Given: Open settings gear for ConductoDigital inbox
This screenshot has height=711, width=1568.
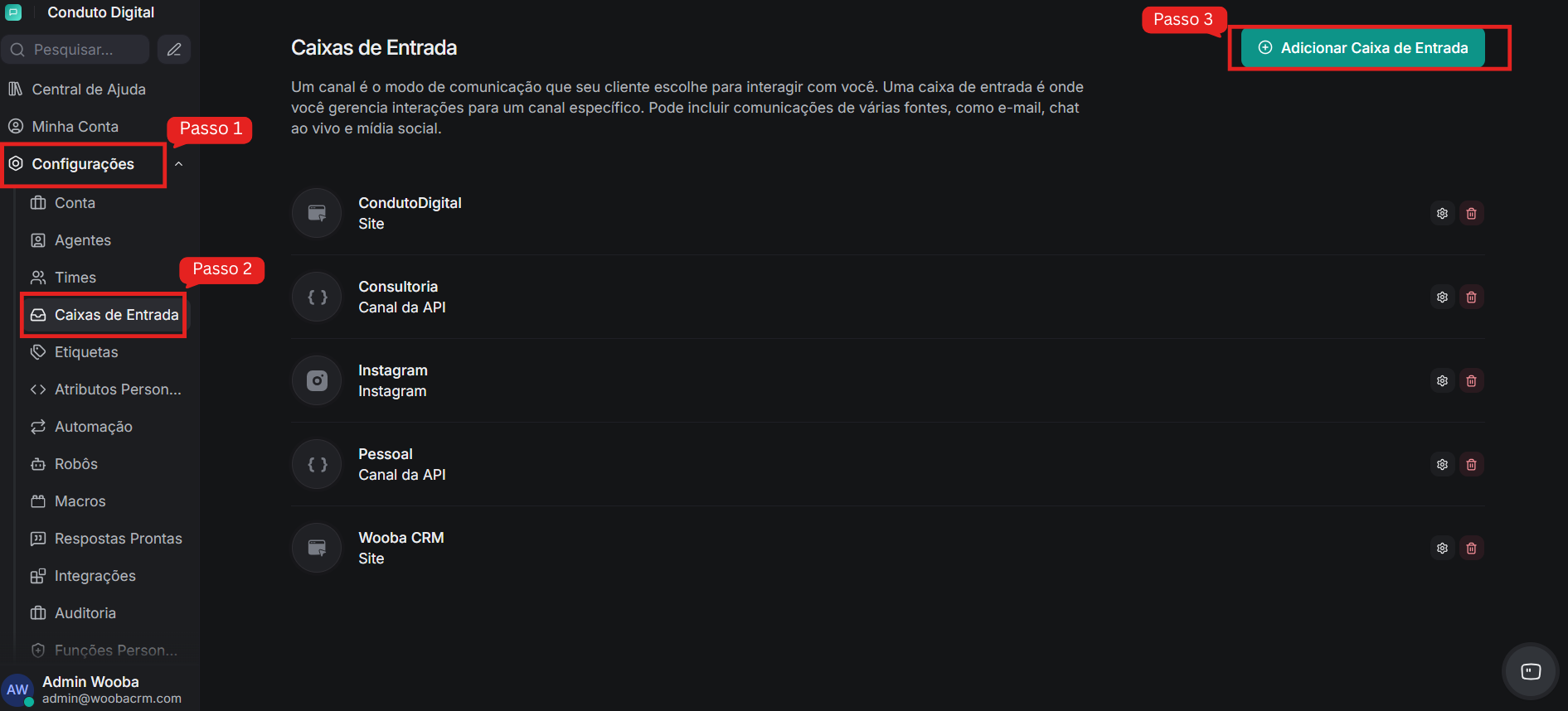Looking at the screenshot, I should pos(1442,214).
